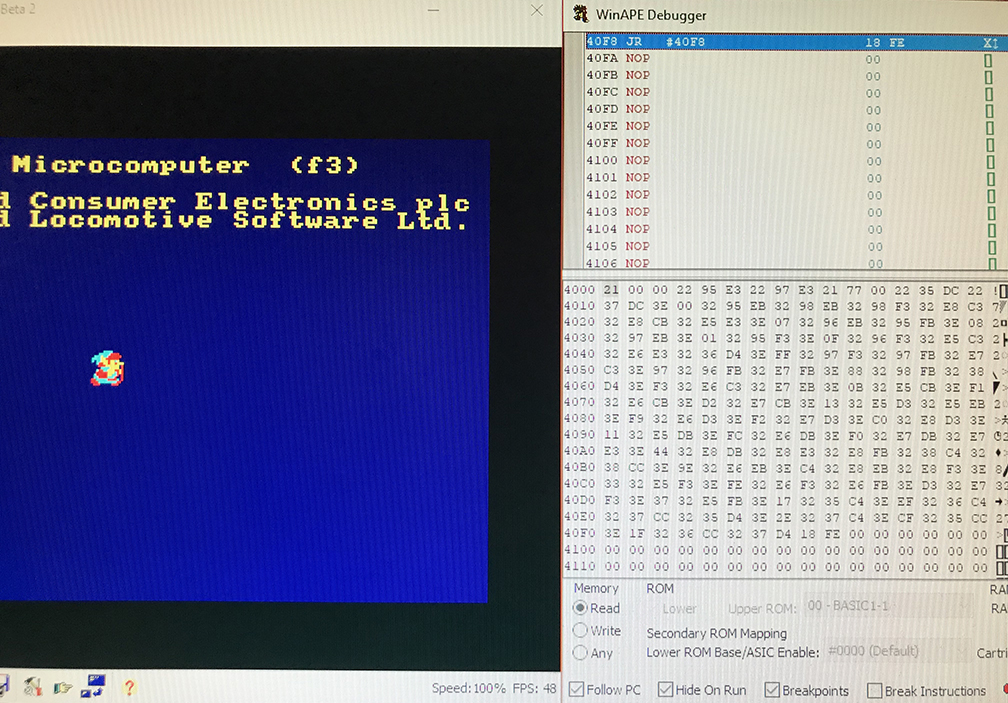Viewport: 1008px width, 703px height.
Task: Open help with the question mark icon
Action: click(129, 688)
